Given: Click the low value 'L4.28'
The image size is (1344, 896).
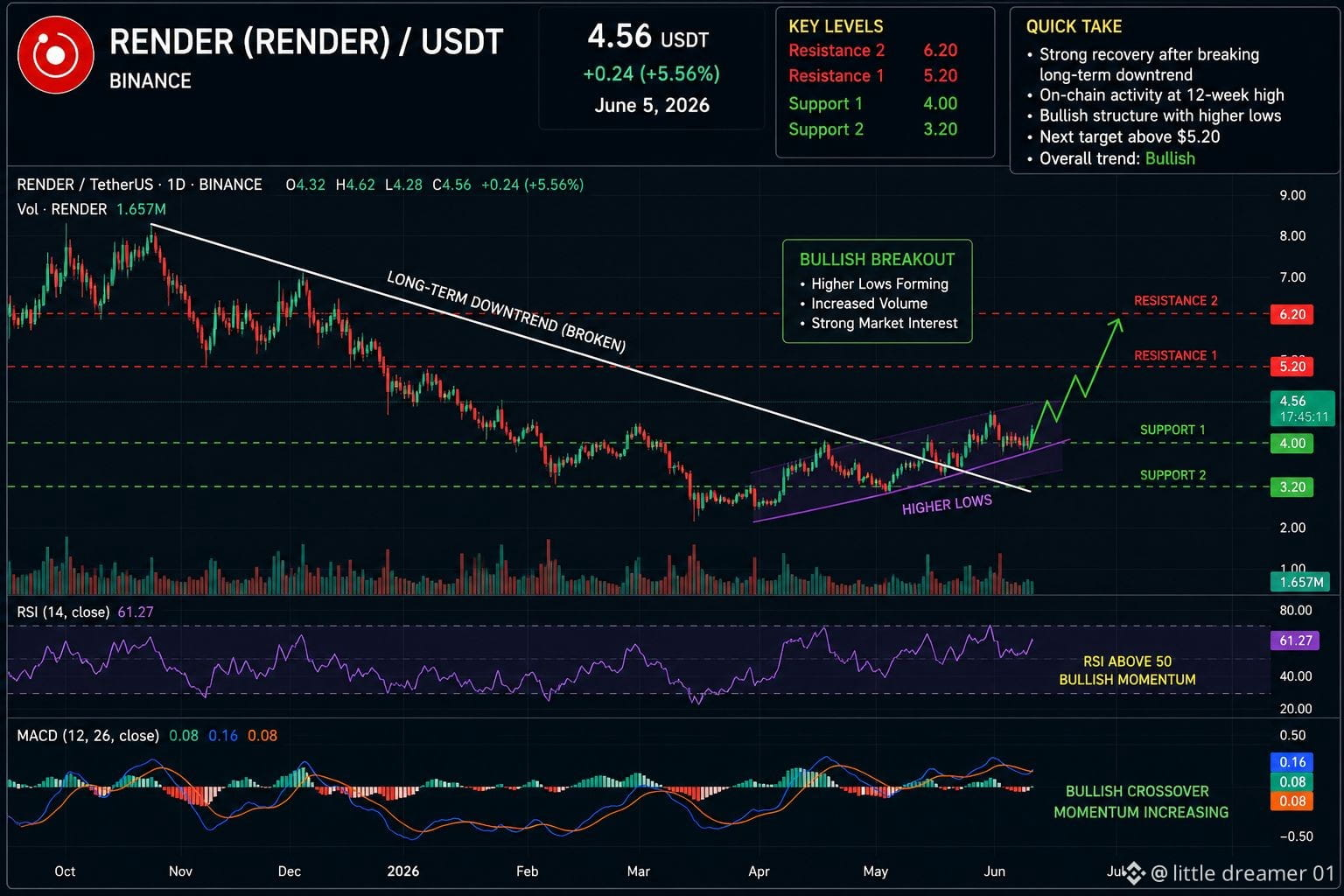Looking at the screenshot, I should tap(403, 185).
